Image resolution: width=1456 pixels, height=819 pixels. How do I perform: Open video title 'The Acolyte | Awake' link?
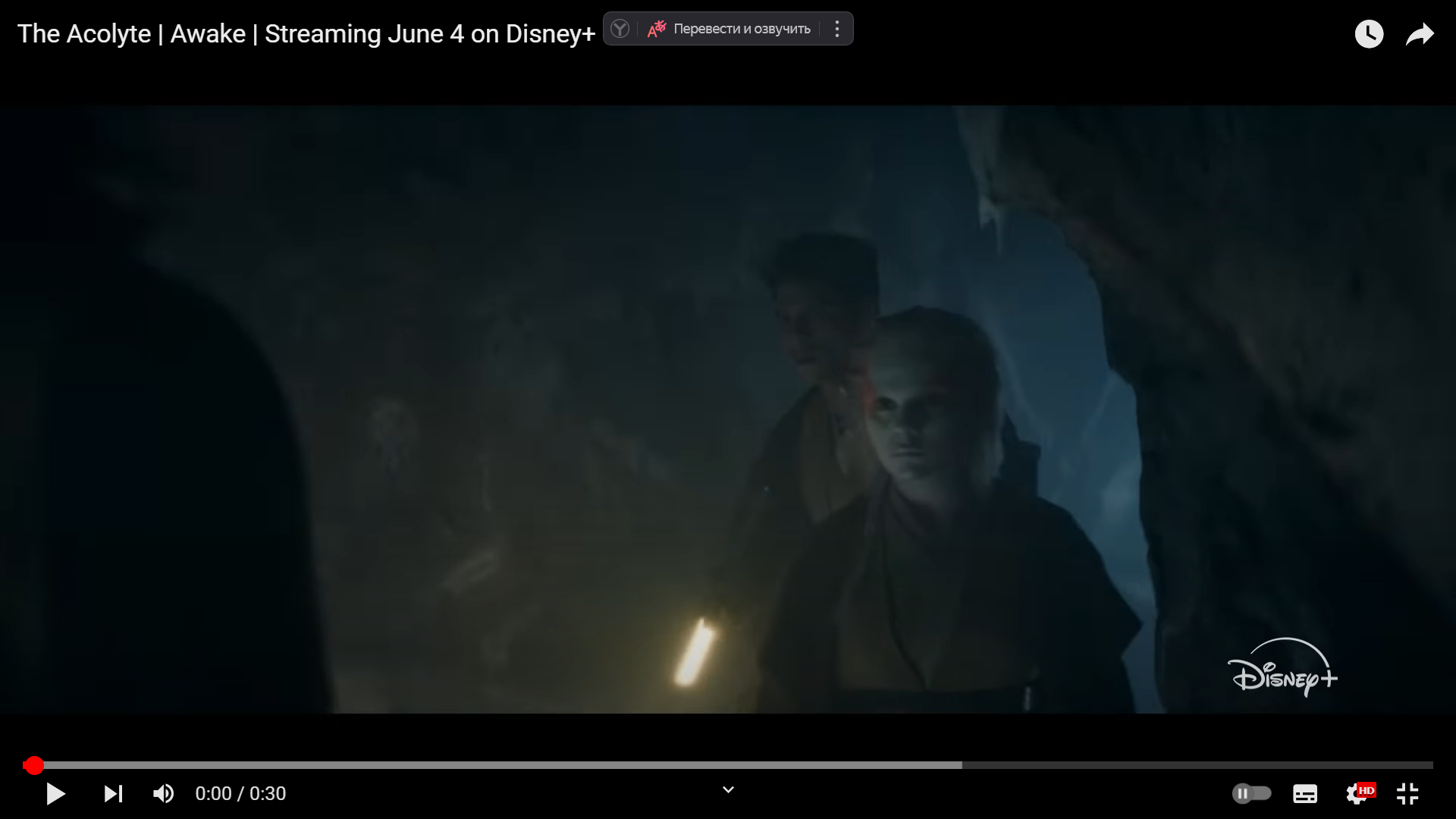pyautogui.click(x=306, y=34)
